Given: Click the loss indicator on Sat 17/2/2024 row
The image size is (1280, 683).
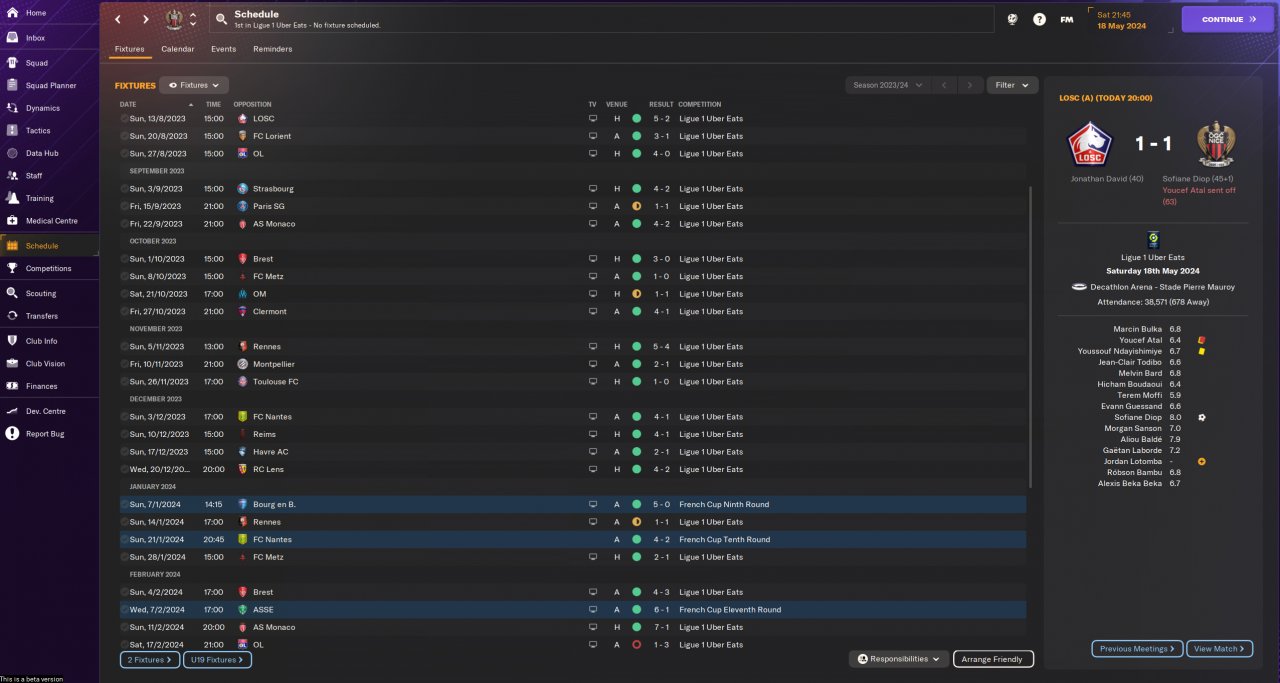Looking at the screenshot, I should 637,645.
